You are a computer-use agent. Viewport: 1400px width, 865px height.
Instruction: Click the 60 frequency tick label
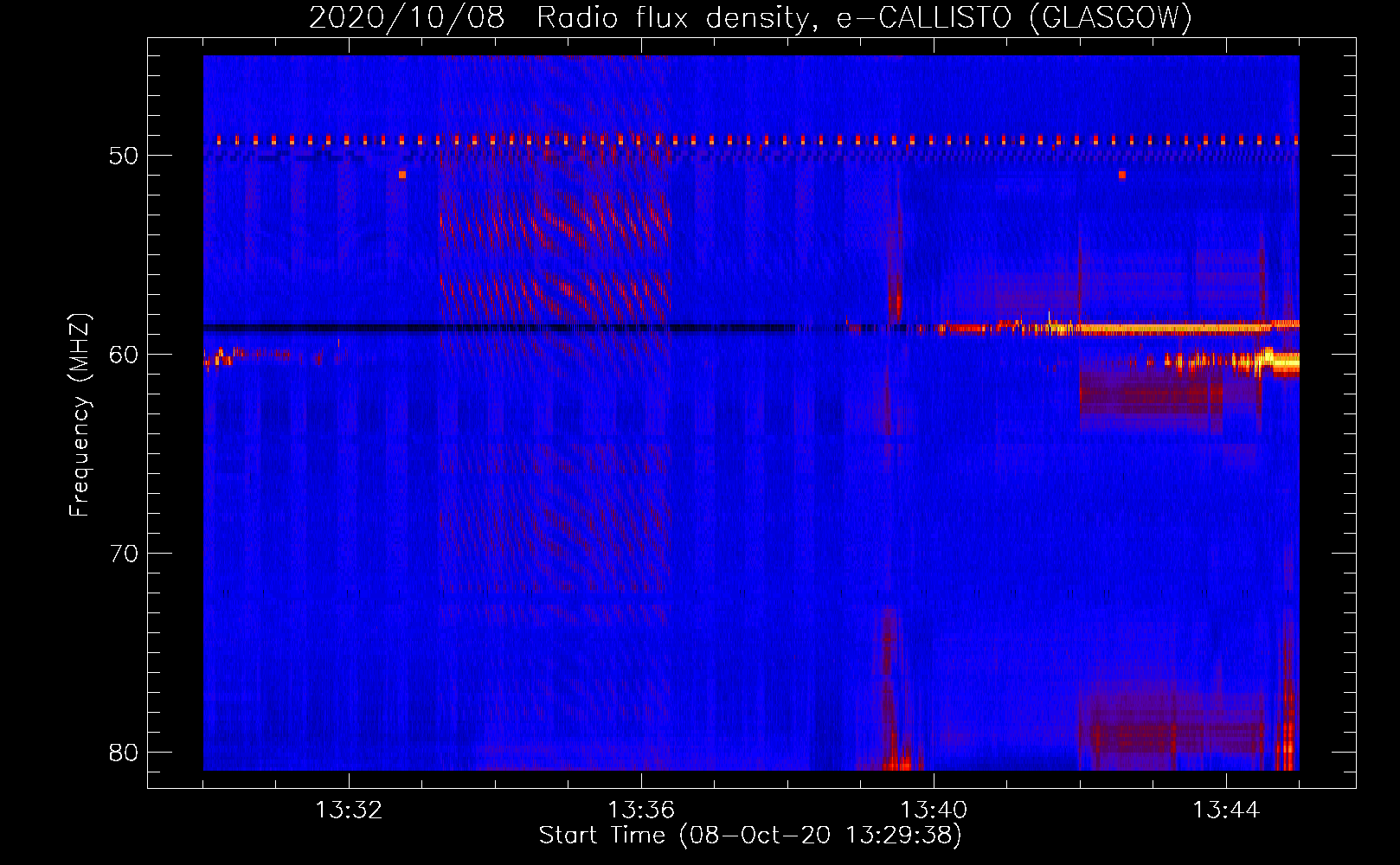click(124, 355)
